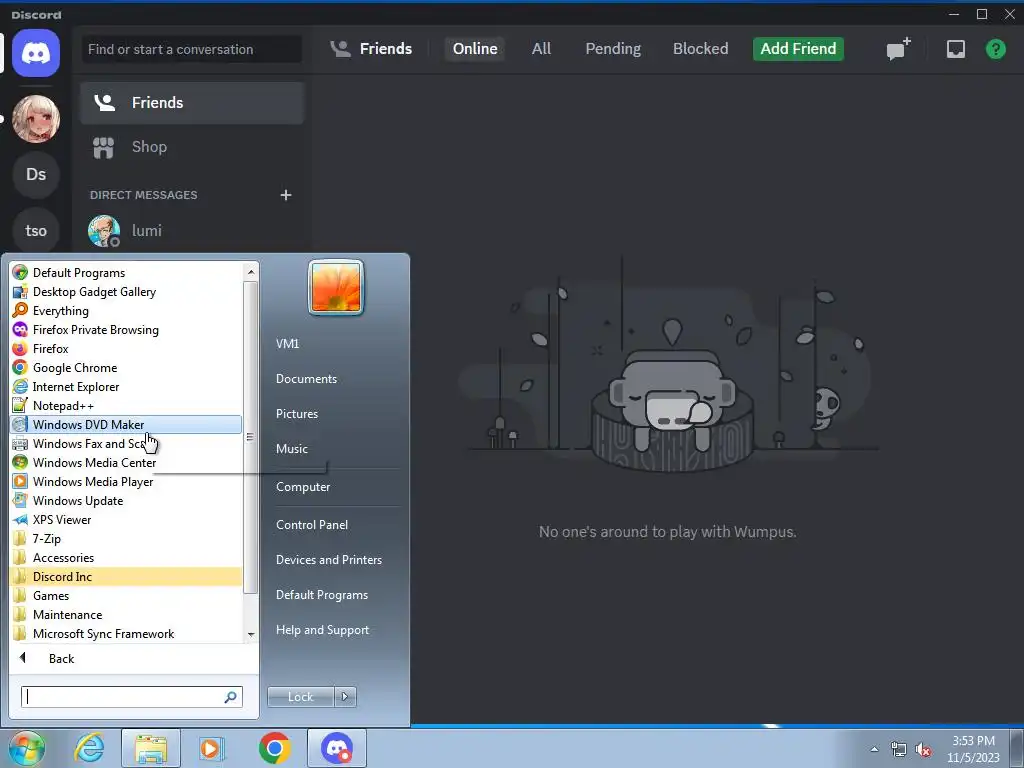Select Friends in the sidebar
This screenshot has height=768, width=1024.
pos(192,103)
